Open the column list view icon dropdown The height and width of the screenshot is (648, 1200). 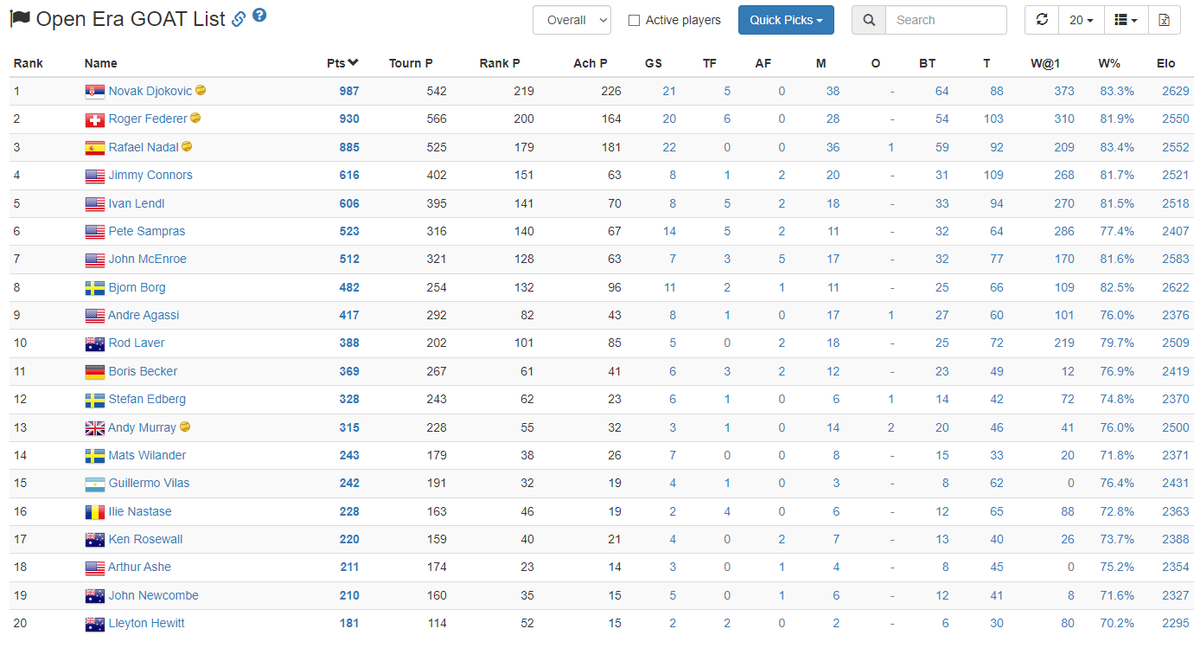pyautogui.click(x=1125, y=20)
